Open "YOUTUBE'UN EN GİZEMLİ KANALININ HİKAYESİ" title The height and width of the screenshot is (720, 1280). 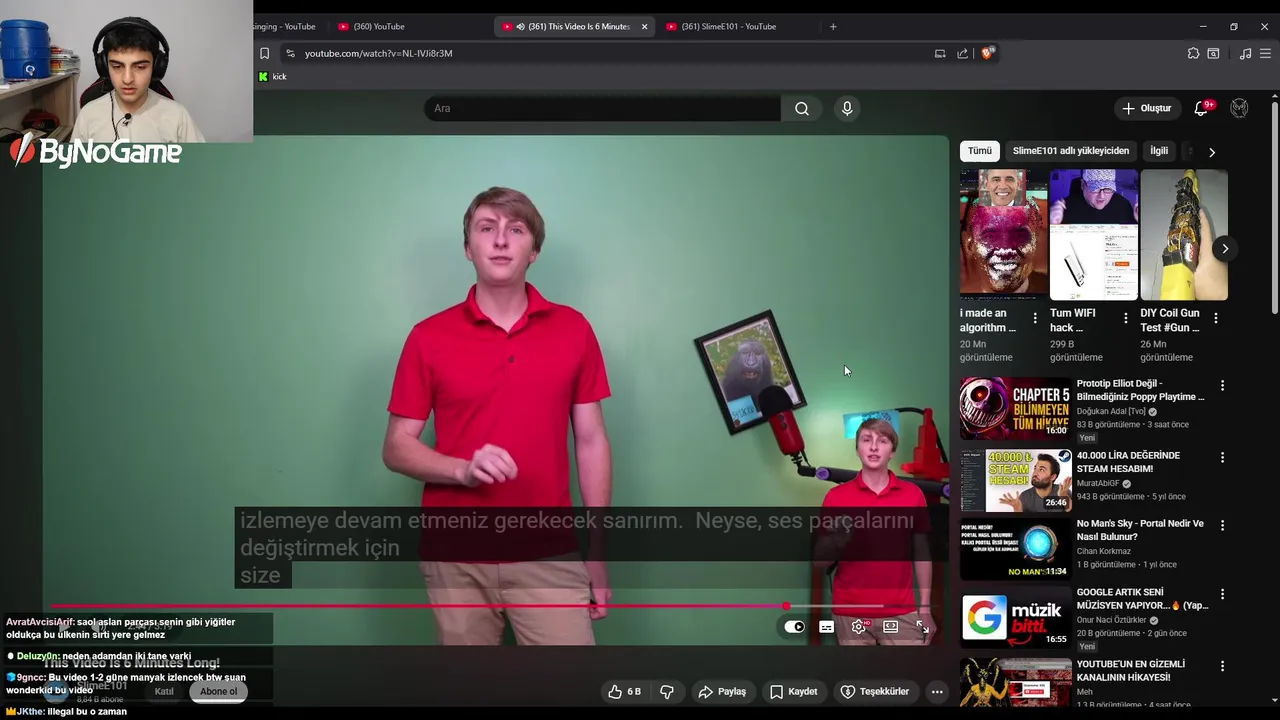point(1131,670)
